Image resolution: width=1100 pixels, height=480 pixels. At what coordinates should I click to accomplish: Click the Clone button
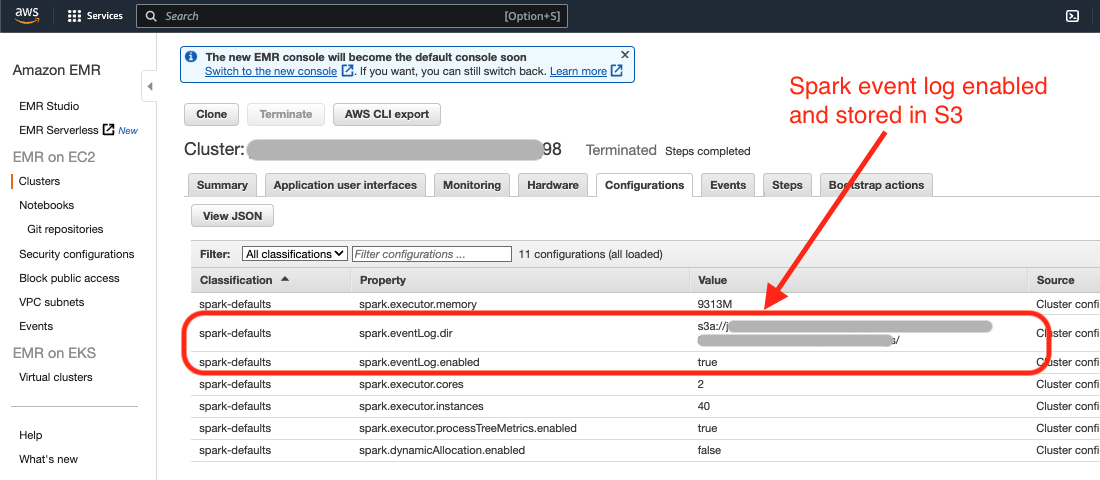coord(211,114)
